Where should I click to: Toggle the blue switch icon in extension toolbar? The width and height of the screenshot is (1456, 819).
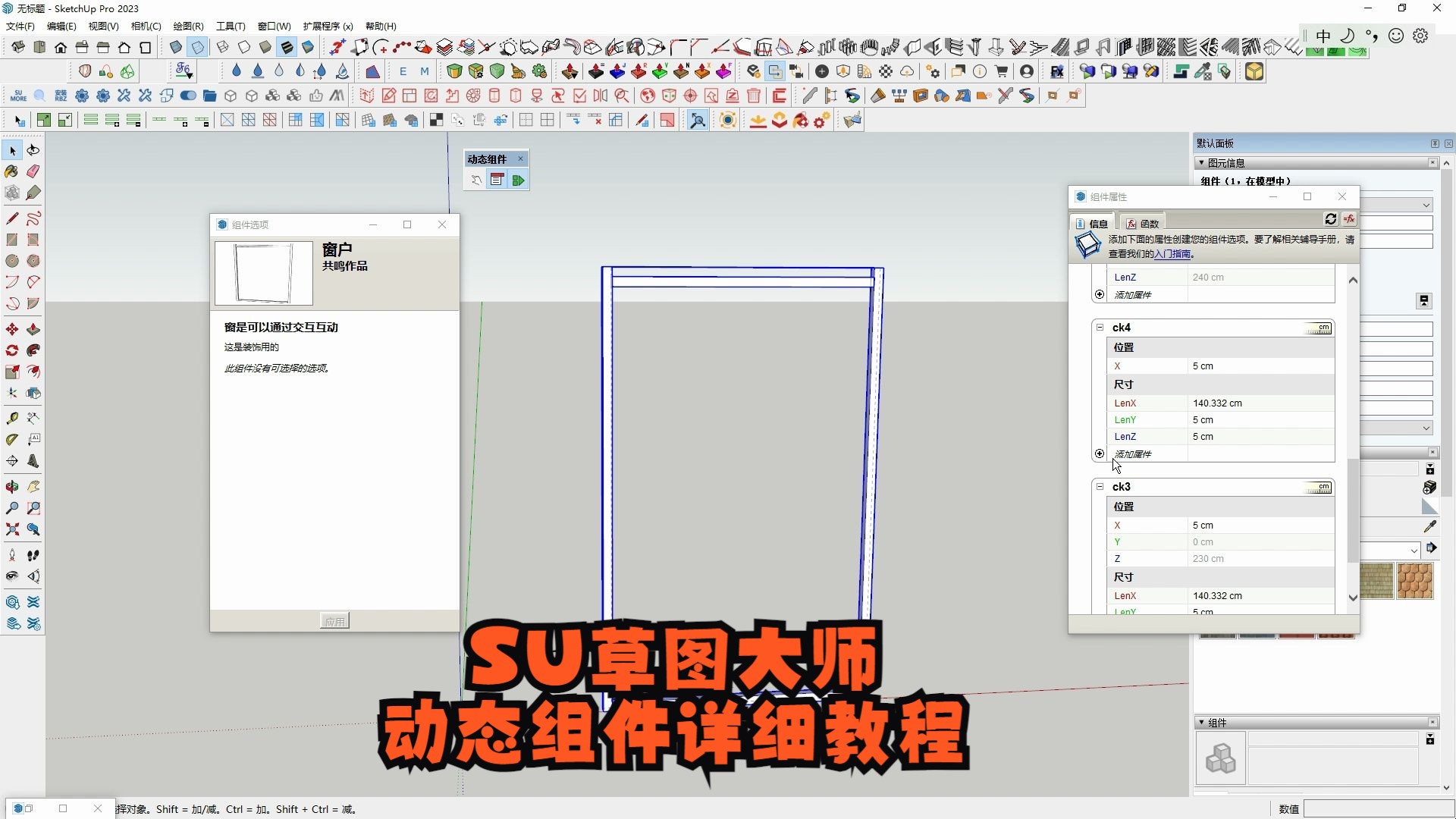(x=188, y=96)
